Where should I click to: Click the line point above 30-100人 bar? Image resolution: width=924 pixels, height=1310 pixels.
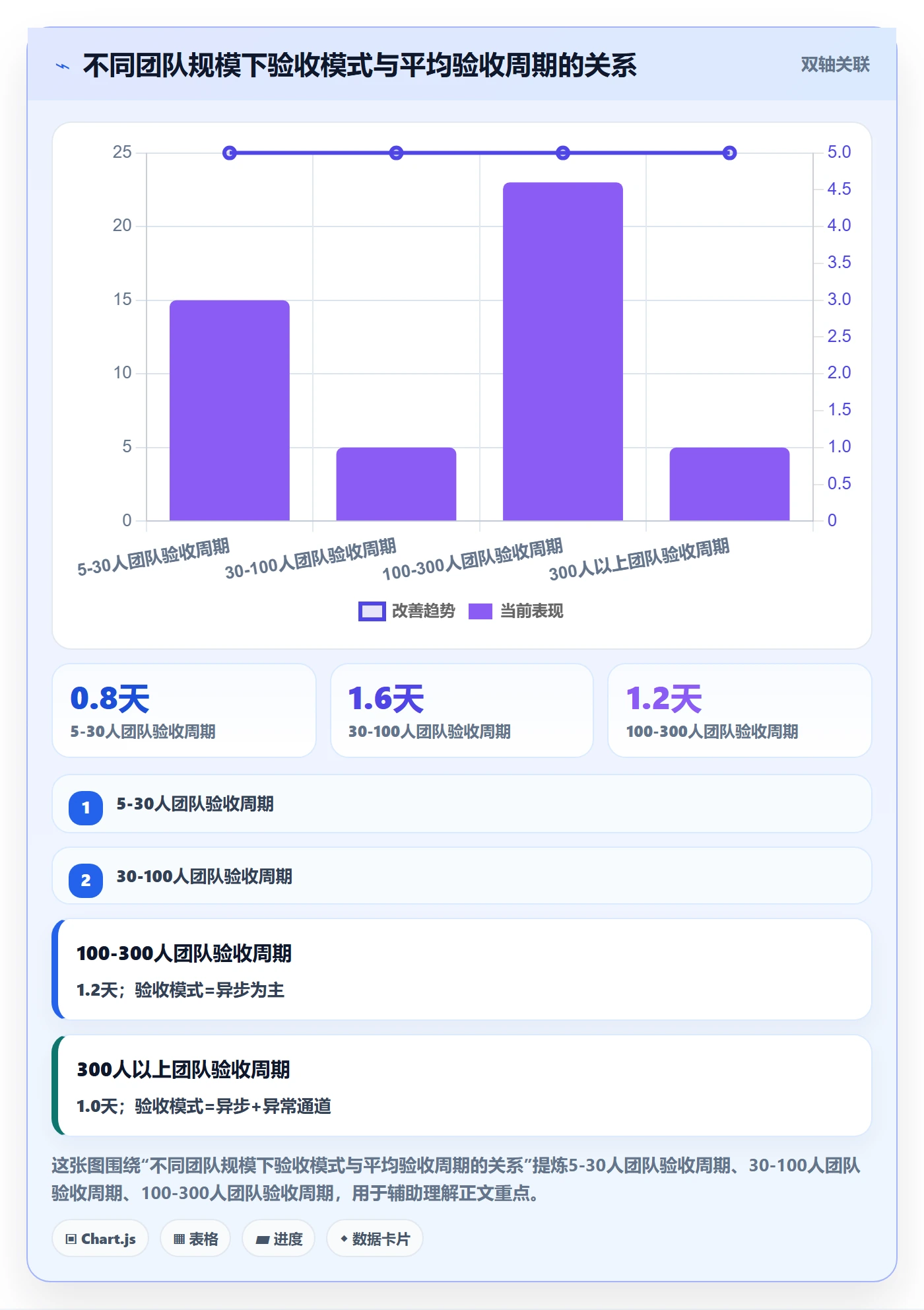tap(396, 153)
